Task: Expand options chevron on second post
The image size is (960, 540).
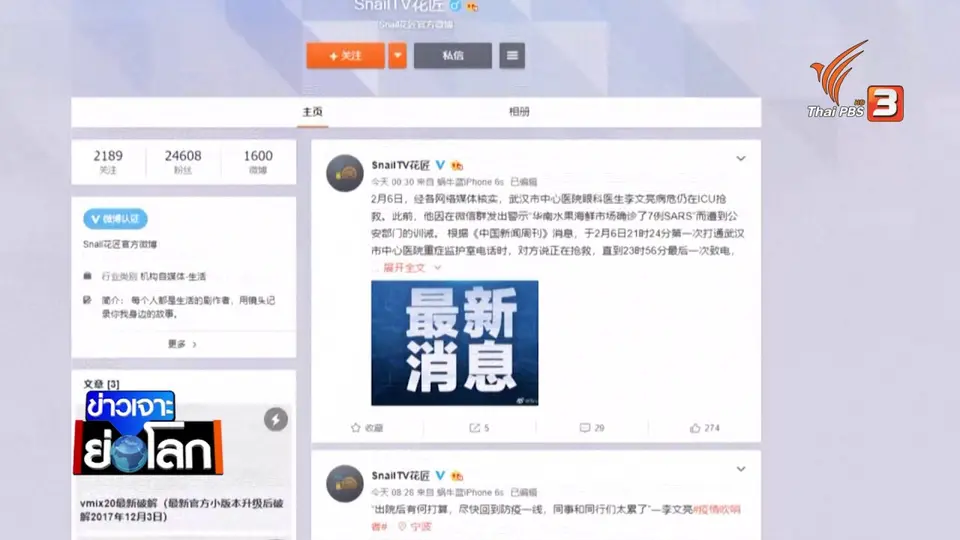Action: coord(741,469)
